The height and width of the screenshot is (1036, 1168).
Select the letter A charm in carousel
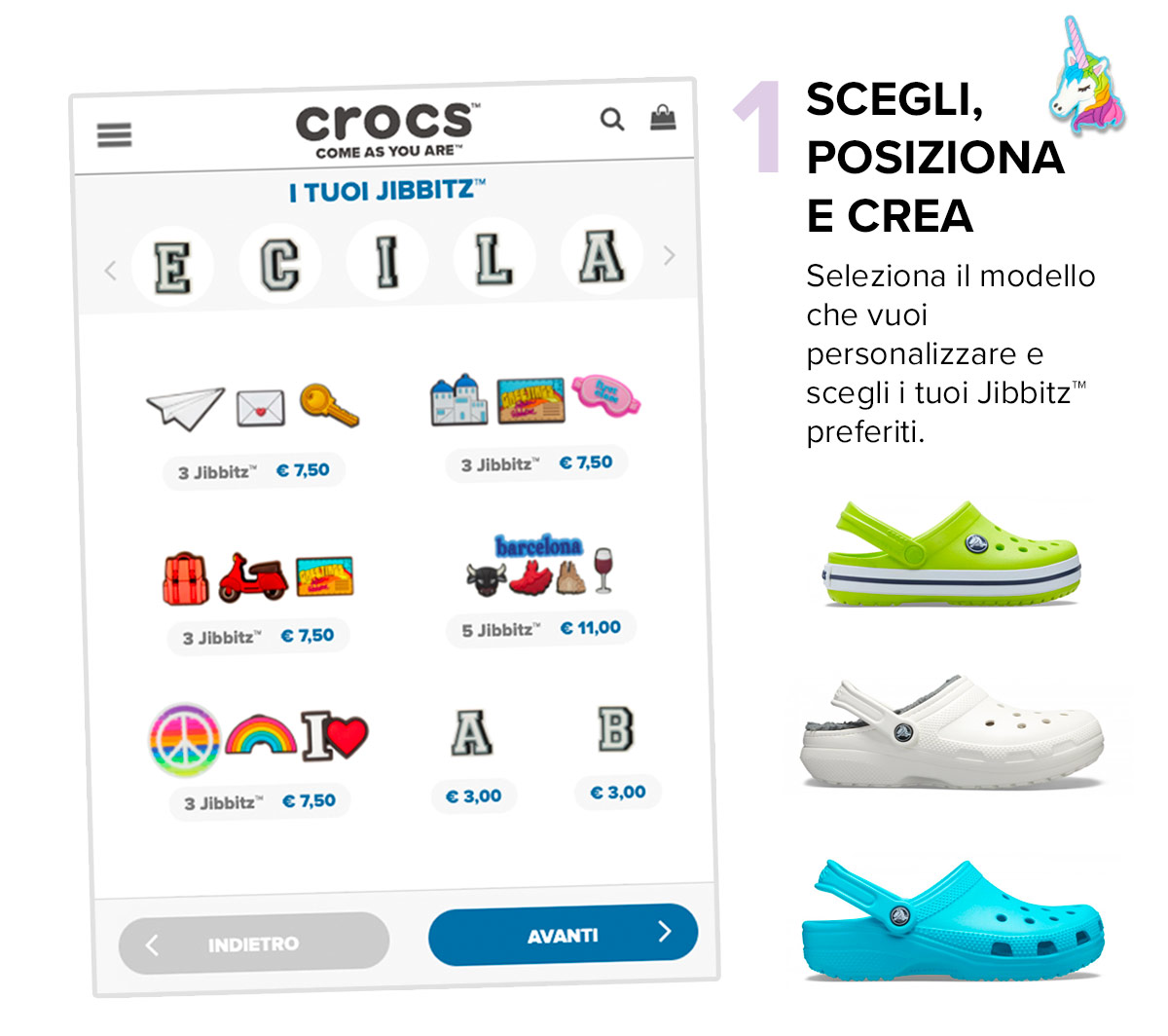[602, 255]
